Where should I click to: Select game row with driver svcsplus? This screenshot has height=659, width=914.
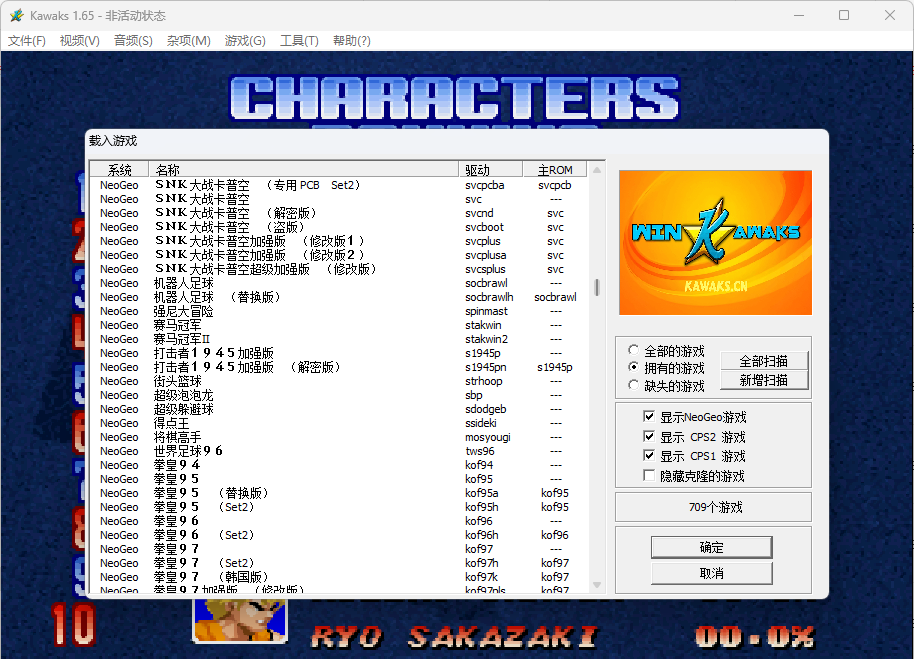(x=338, y=269)
